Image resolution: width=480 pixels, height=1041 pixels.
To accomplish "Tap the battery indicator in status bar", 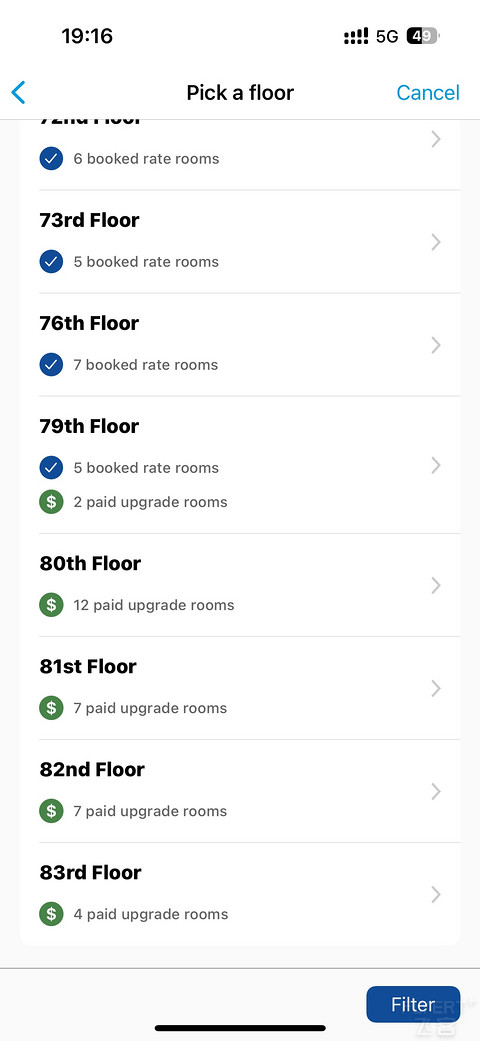I will 422,36.
